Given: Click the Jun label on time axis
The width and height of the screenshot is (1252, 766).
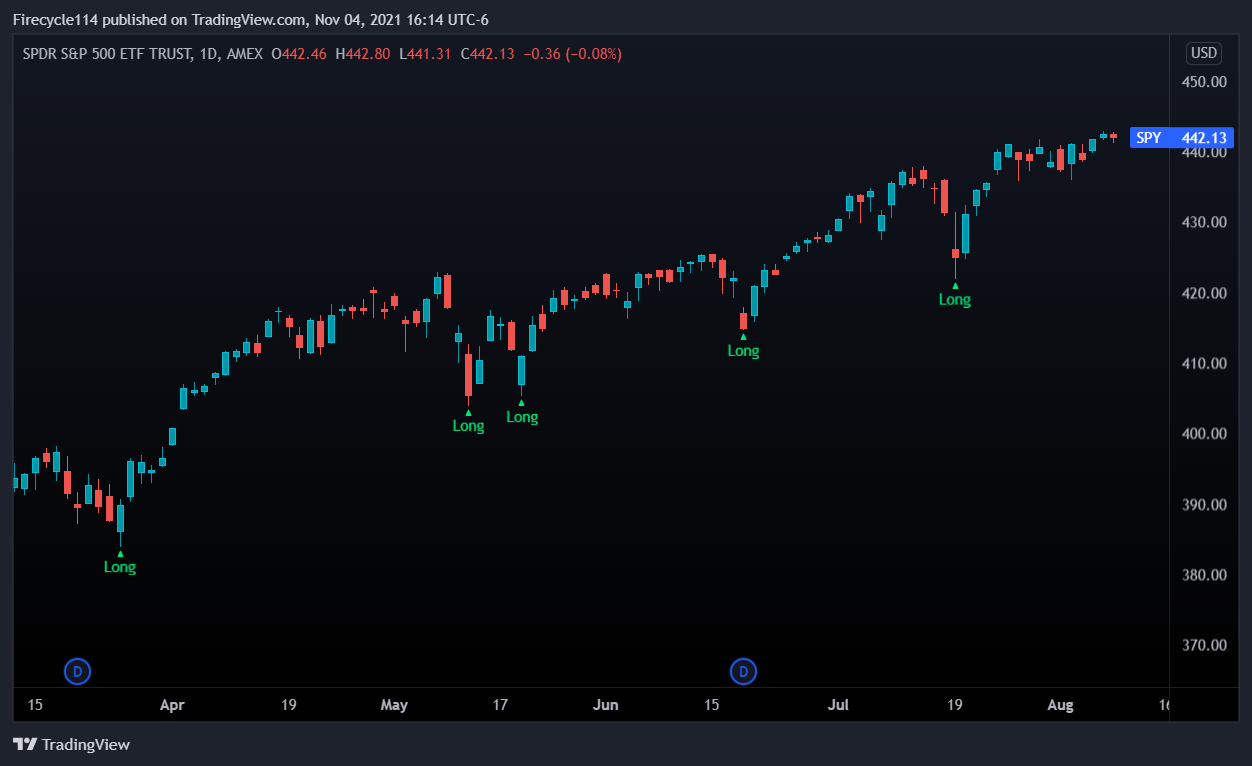Looking at the screenshot, I should pos(605,705).
